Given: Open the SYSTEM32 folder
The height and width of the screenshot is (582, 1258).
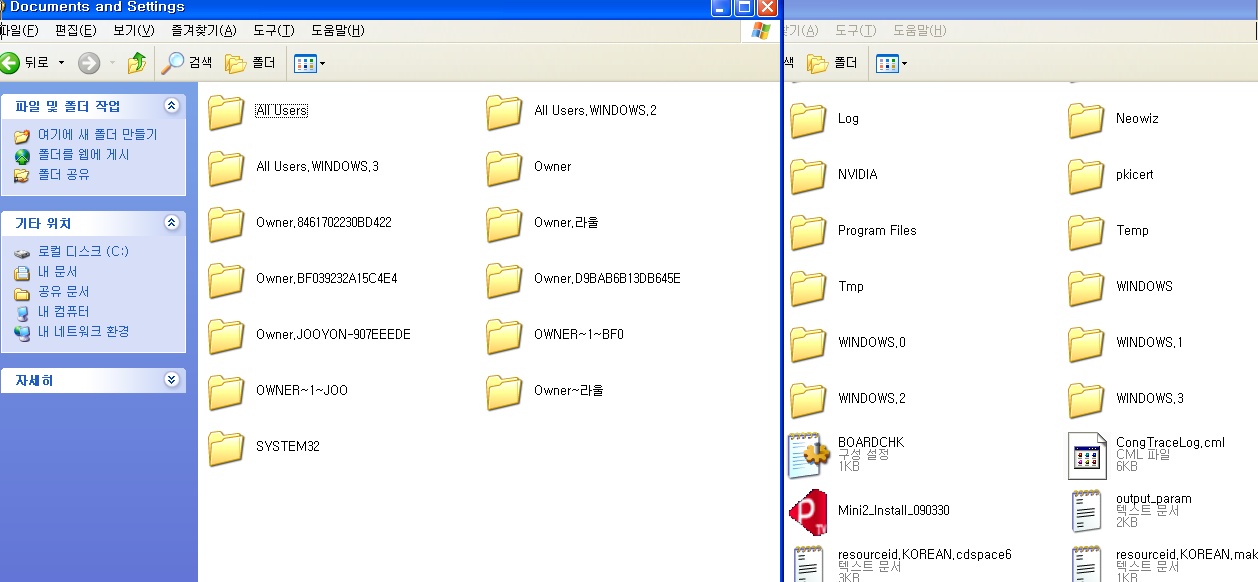Looking at the screenshot, I should pos(226,447).
